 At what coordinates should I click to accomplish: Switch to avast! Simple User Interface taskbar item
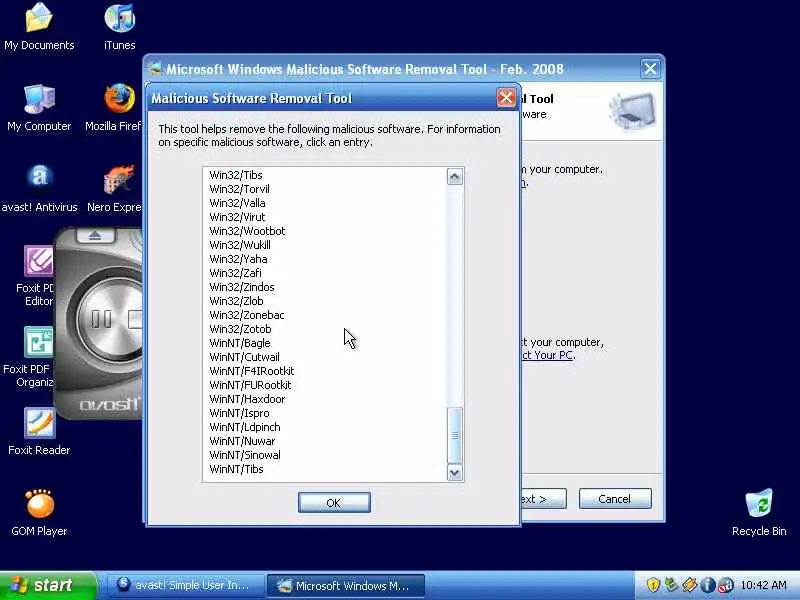click(x=185, y=585)
